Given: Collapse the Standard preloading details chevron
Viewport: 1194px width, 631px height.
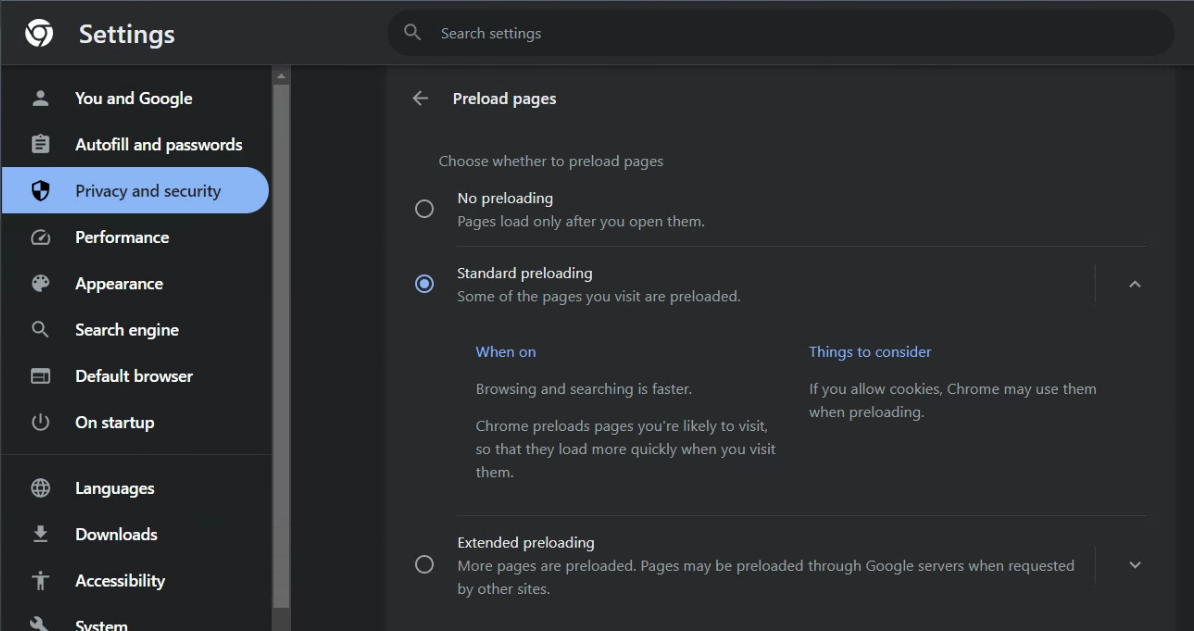Looking at the screenshot, I should click(1135, 284).
